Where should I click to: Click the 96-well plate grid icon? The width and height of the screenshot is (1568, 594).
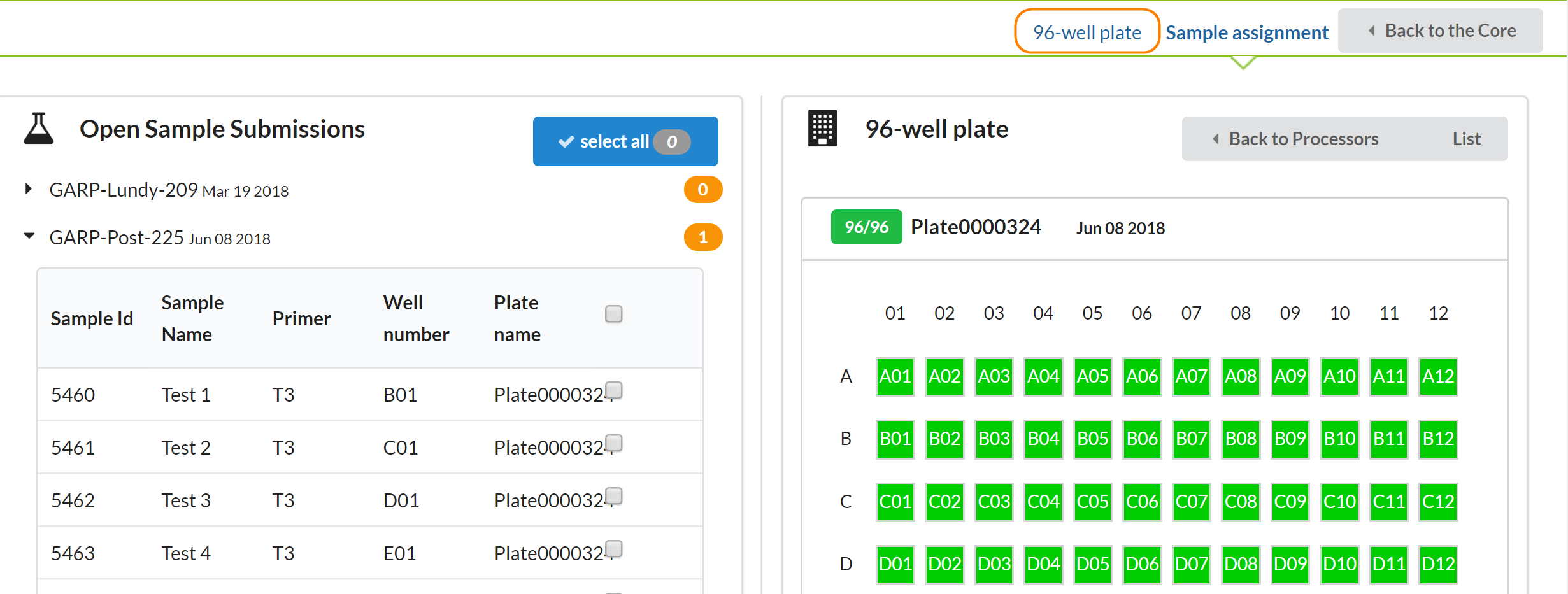[x=822, y=128]
